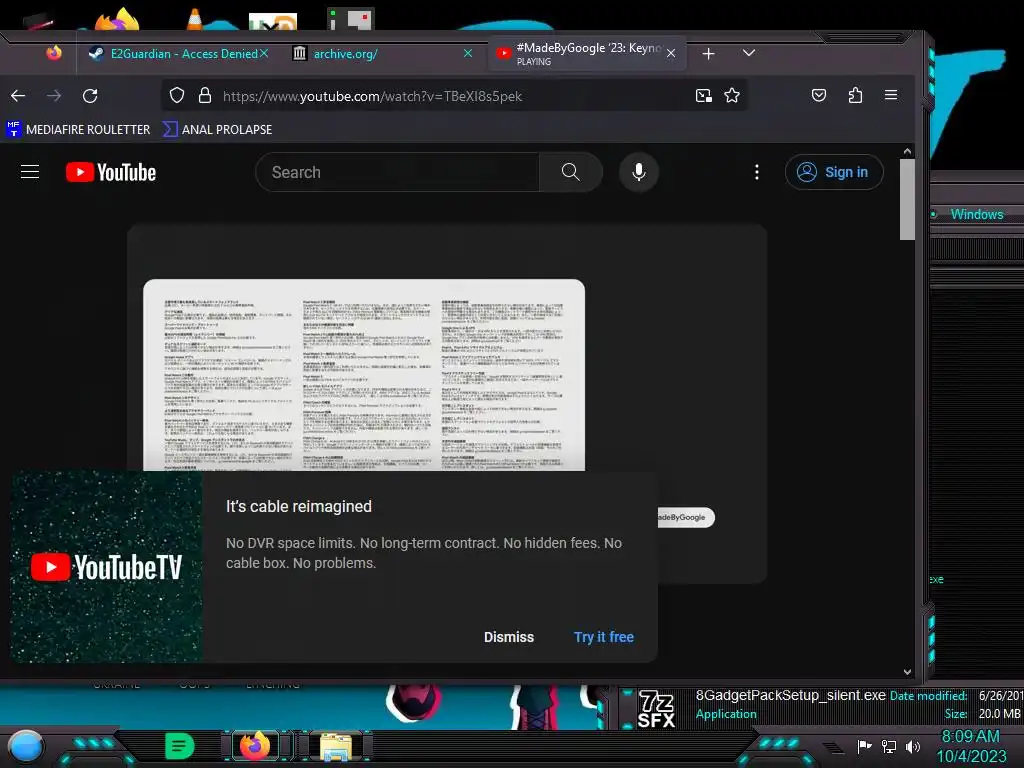
Task: Click the page scrollbar up arrow
Action: point(907,151)
